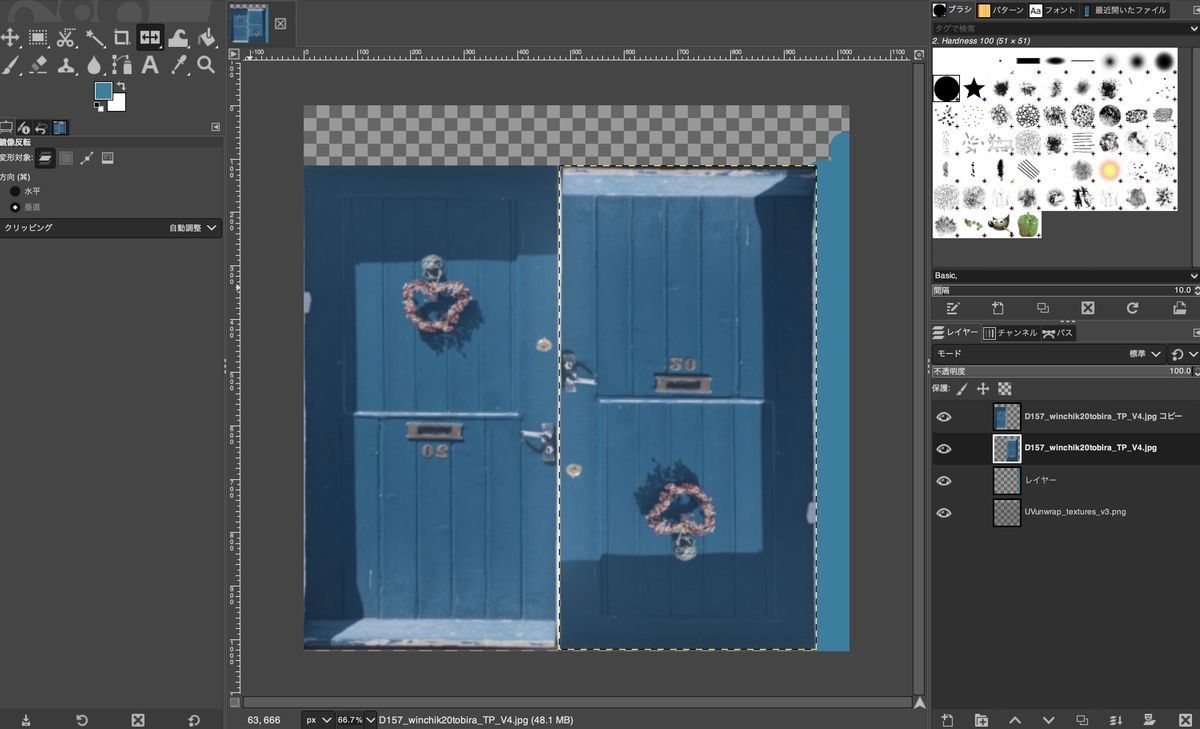Click the Refresh brushes icon

[1133, 308]
